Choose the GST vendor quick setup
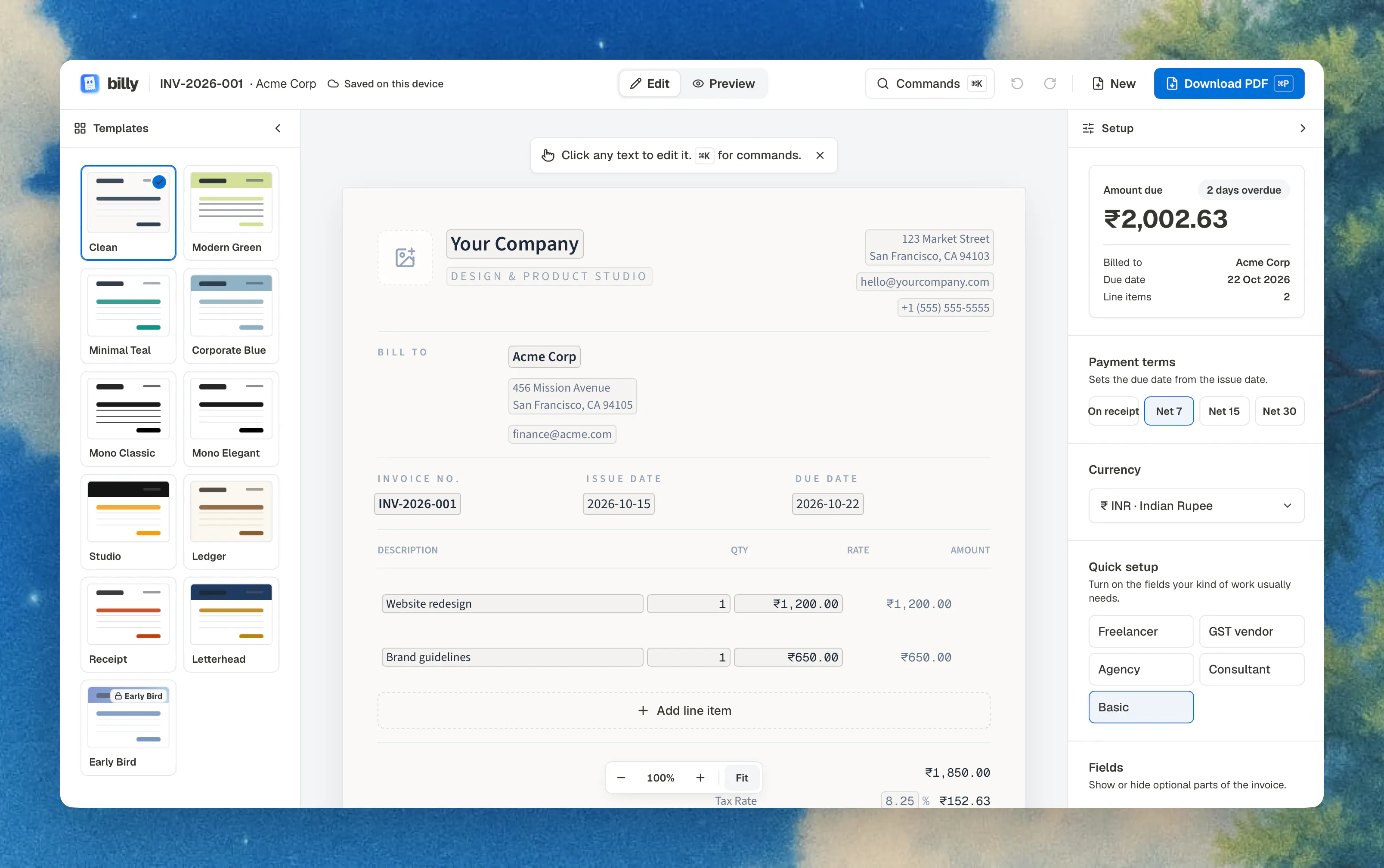The height and width of the screenshot is (868, 1384). pos(1251,631)
